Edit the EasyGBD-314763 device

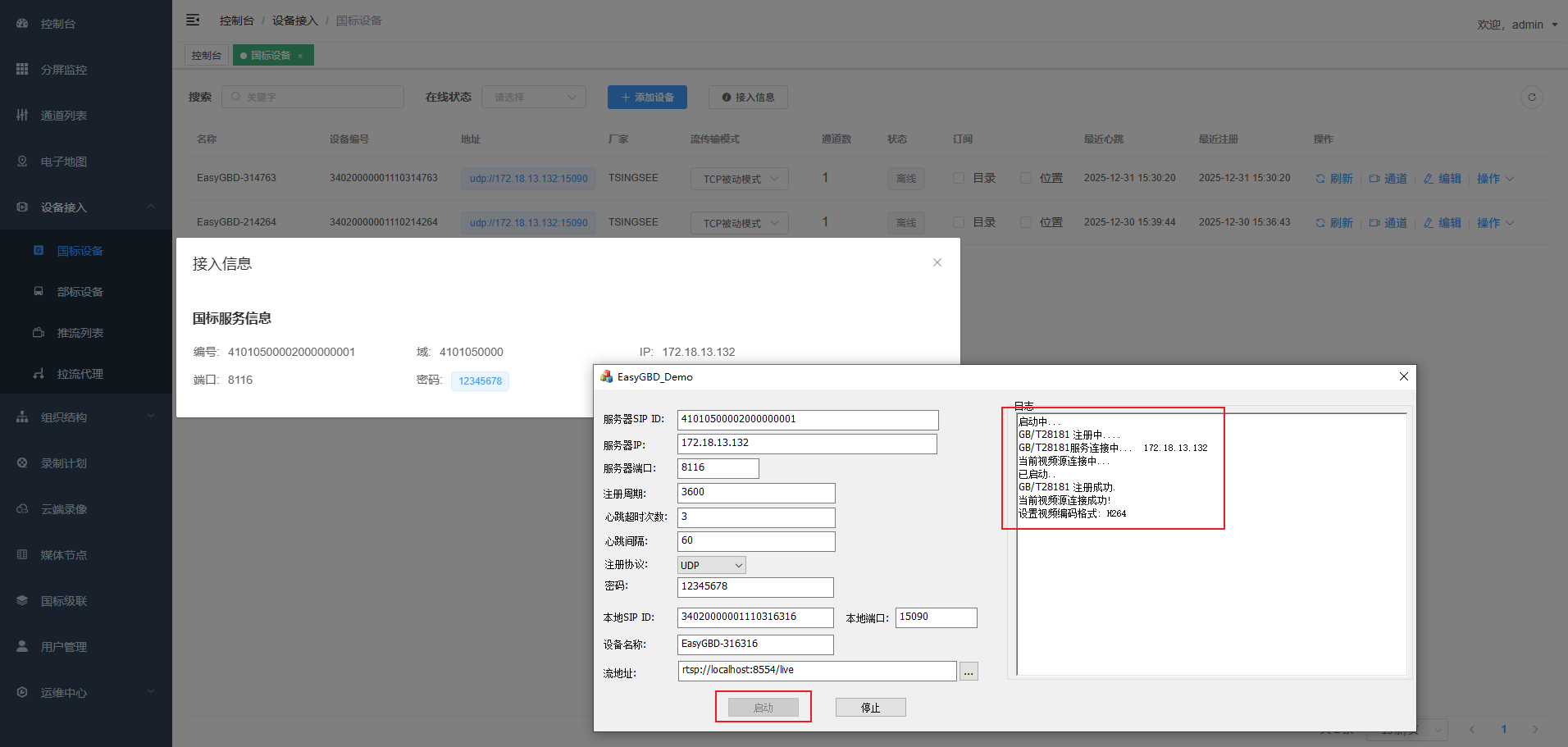(x=1443, y=179)
